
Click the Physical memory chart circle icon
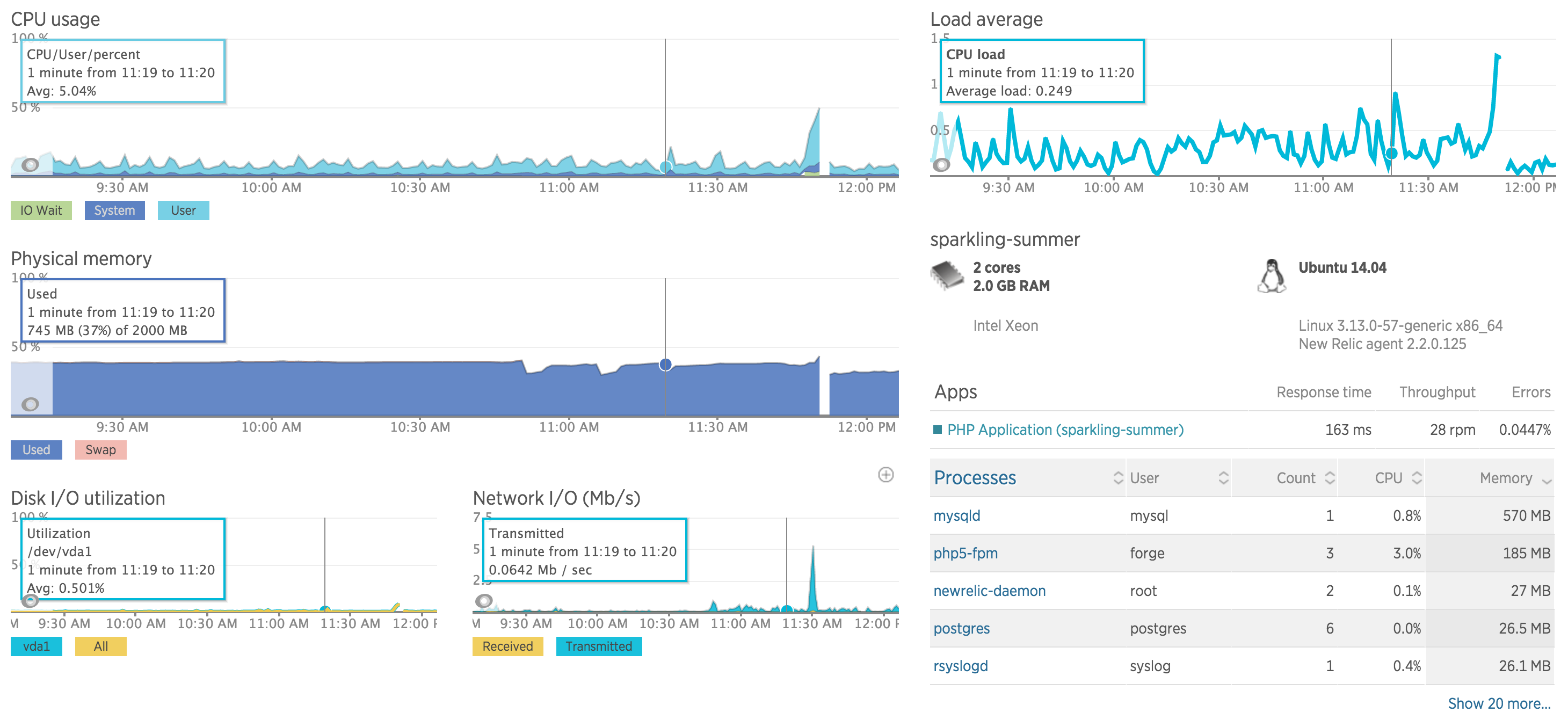30,404
